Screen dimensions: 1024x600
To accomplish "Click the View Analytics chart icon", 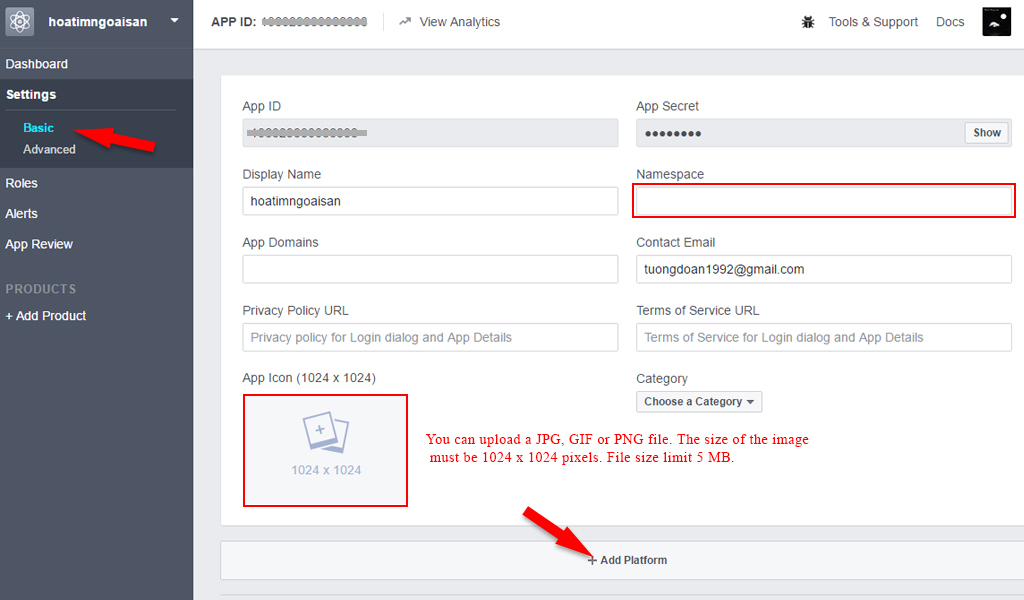I will [405, 22].
